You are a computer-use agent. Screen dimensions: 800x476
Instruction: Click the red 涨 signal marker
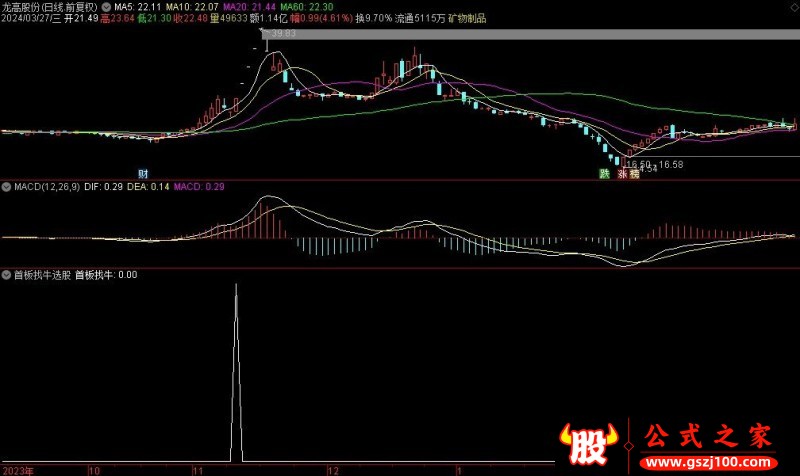pos(621,173)
